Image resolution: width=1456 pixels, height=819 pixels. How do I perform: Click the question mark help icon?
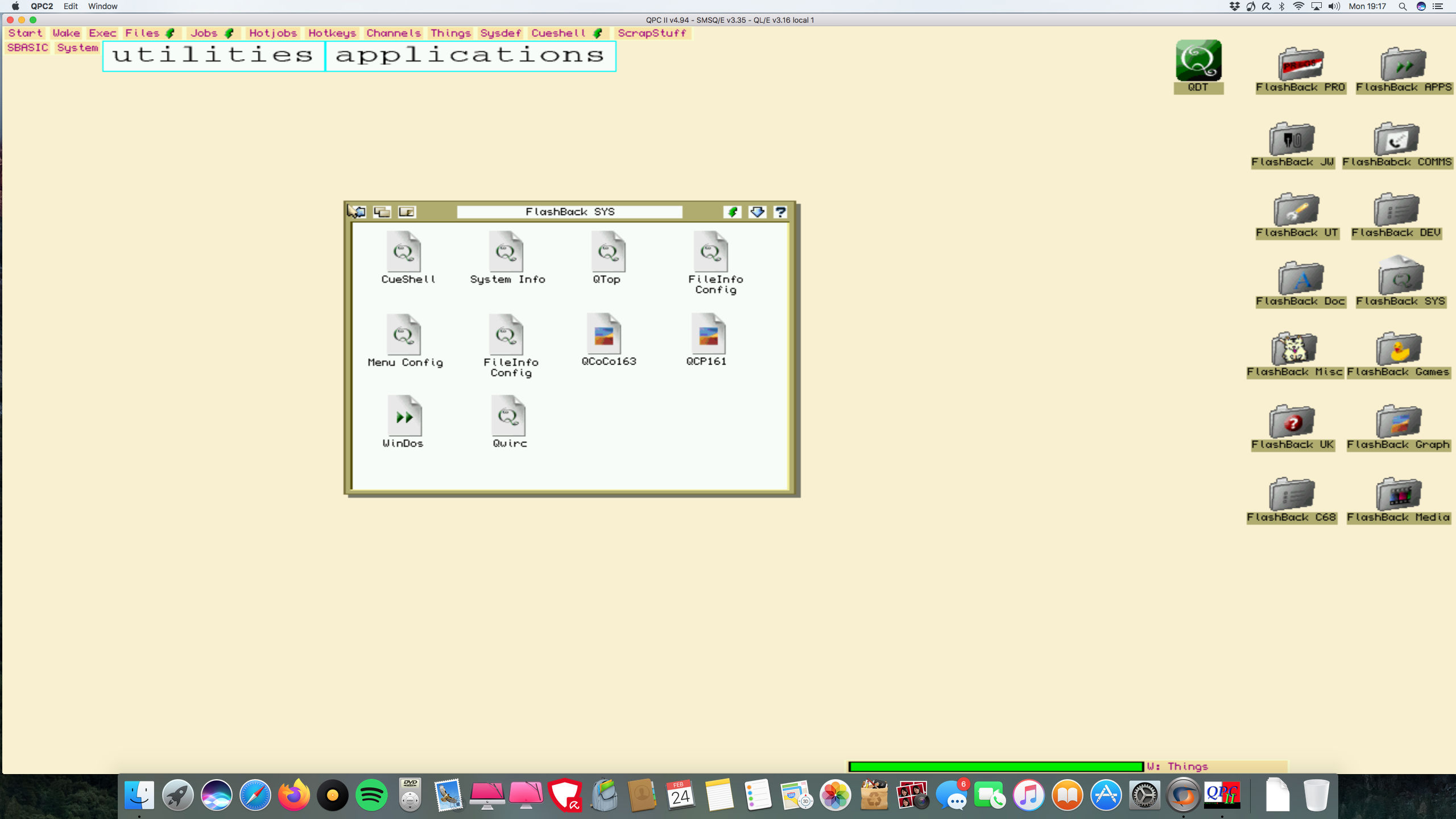780,212
